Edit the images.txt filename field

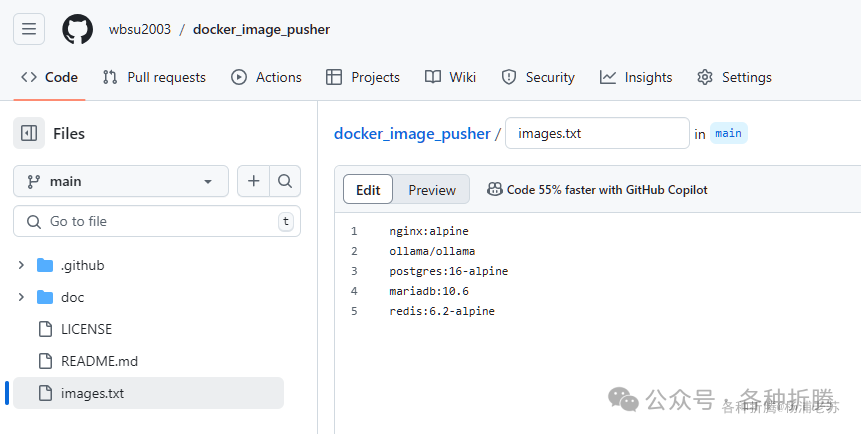(597, 133)
